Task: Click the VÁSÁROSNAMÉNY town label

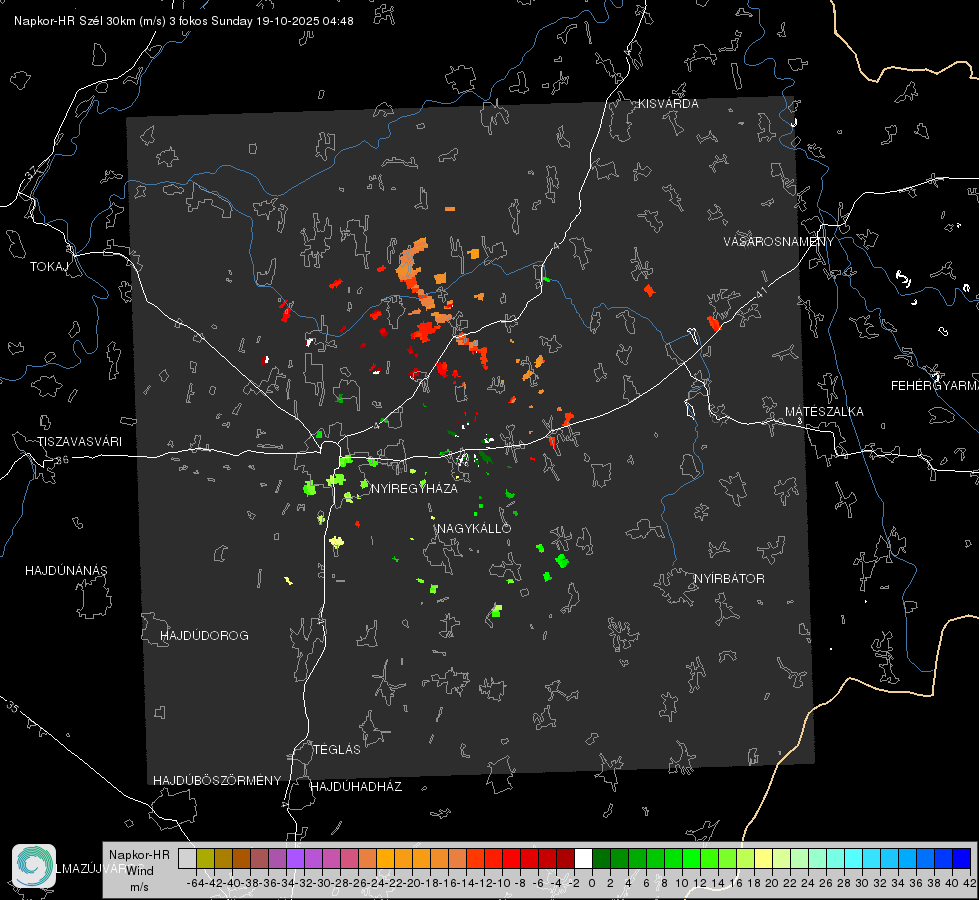Action: [x=779, y=241]
